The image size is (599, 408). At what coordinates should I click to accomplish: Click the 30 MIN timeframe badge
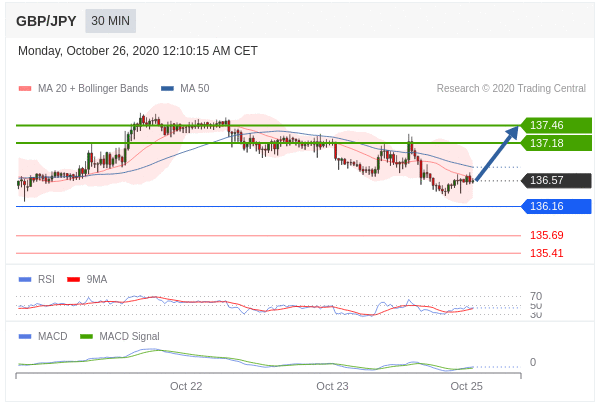pos(110,21)
